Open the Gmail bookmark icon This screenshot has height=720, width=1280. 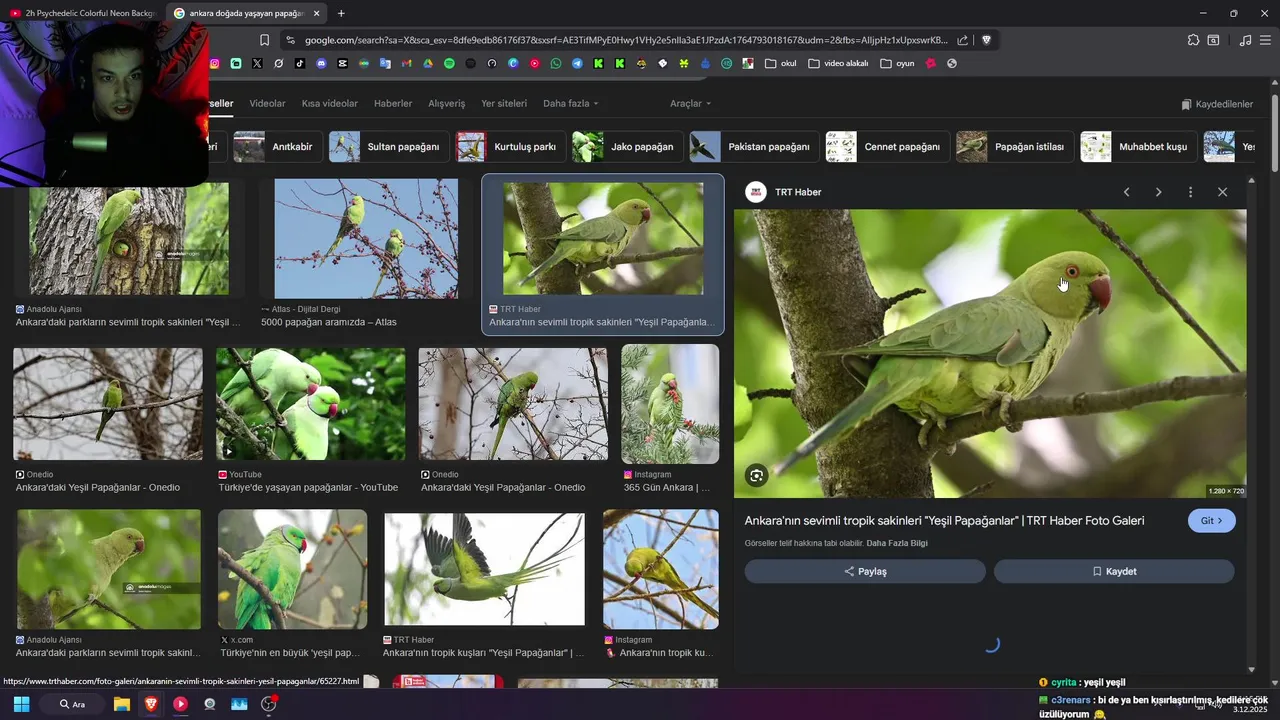coord(406,63)
